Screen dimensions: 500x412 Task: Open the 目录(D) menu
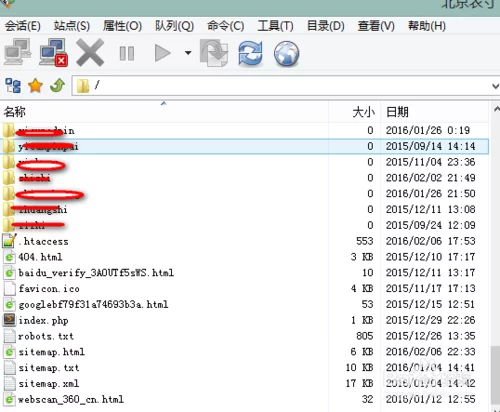click(326, 26)
